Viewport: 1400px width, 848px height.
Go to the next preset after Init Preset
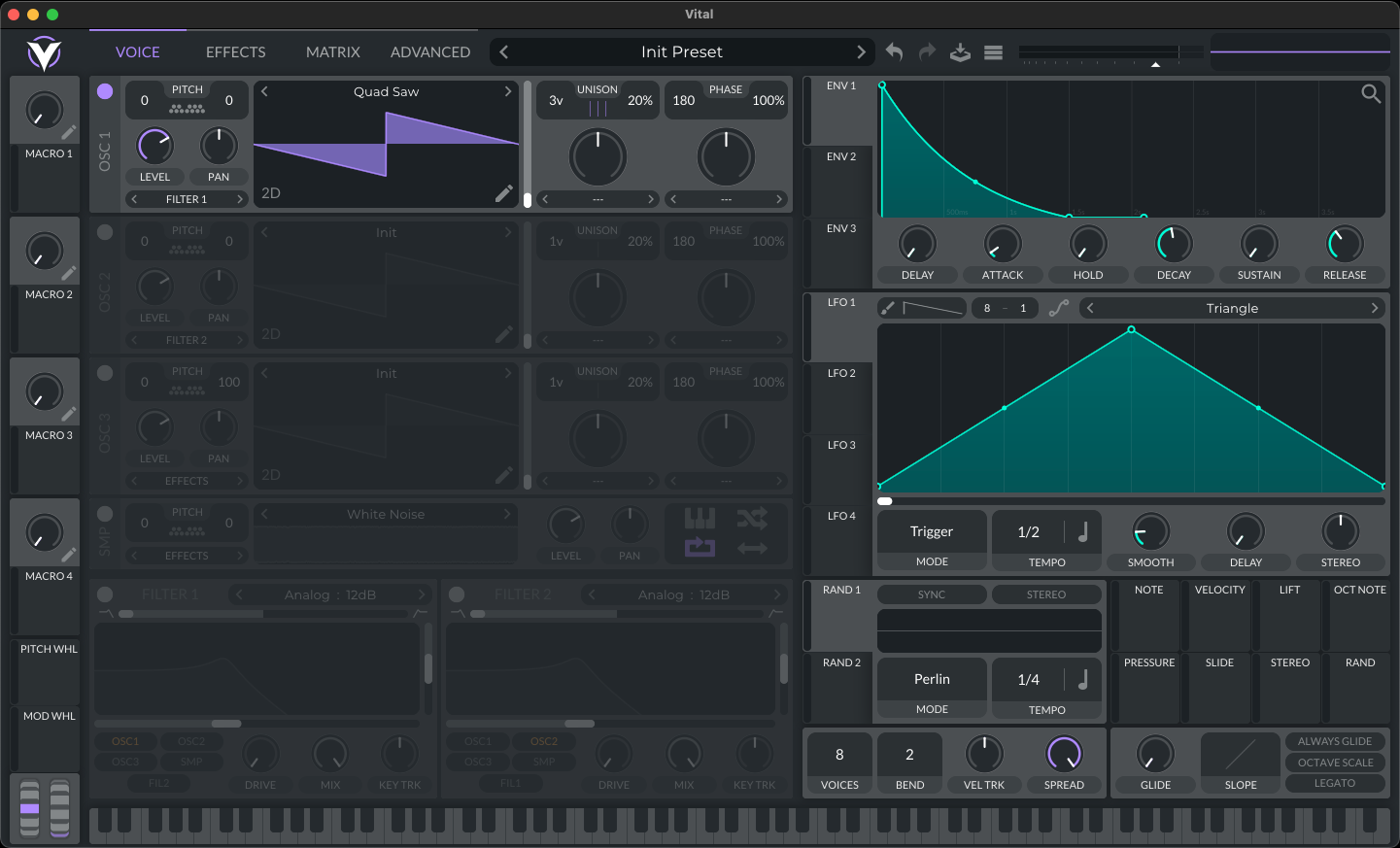(x=861, y=51)
